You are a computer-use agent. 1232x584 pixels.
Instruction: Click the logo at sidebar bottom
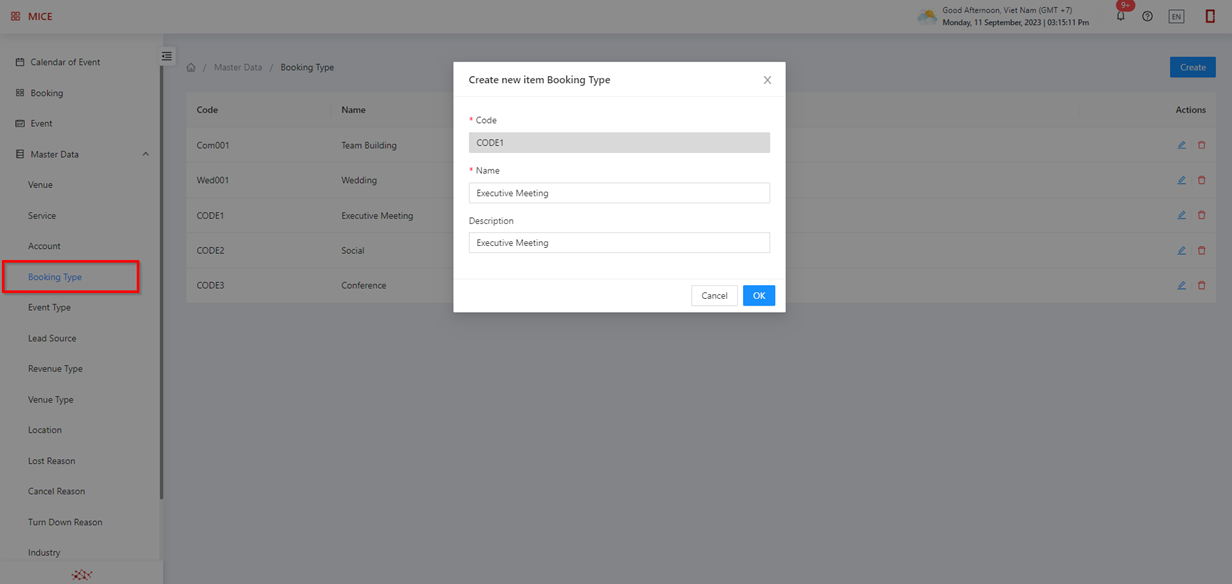tap(83, 575)
